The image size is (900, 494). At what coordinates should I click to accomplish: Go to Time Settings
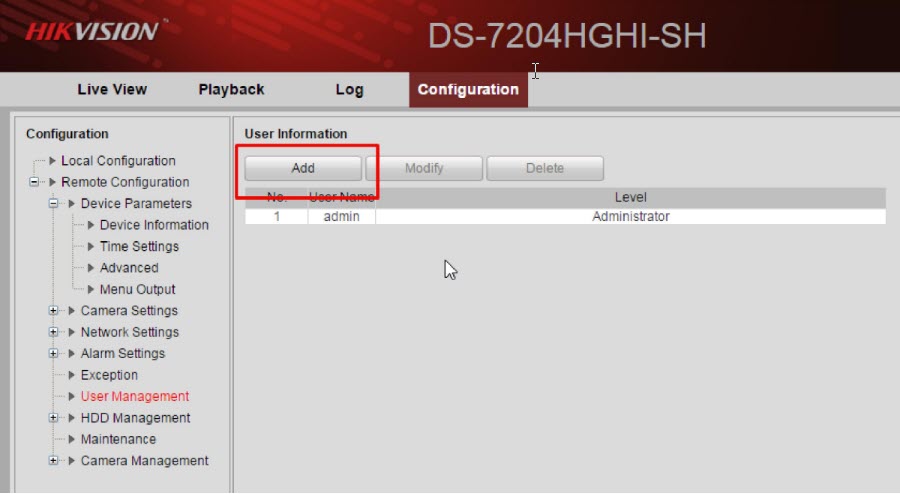click(139, 246)
